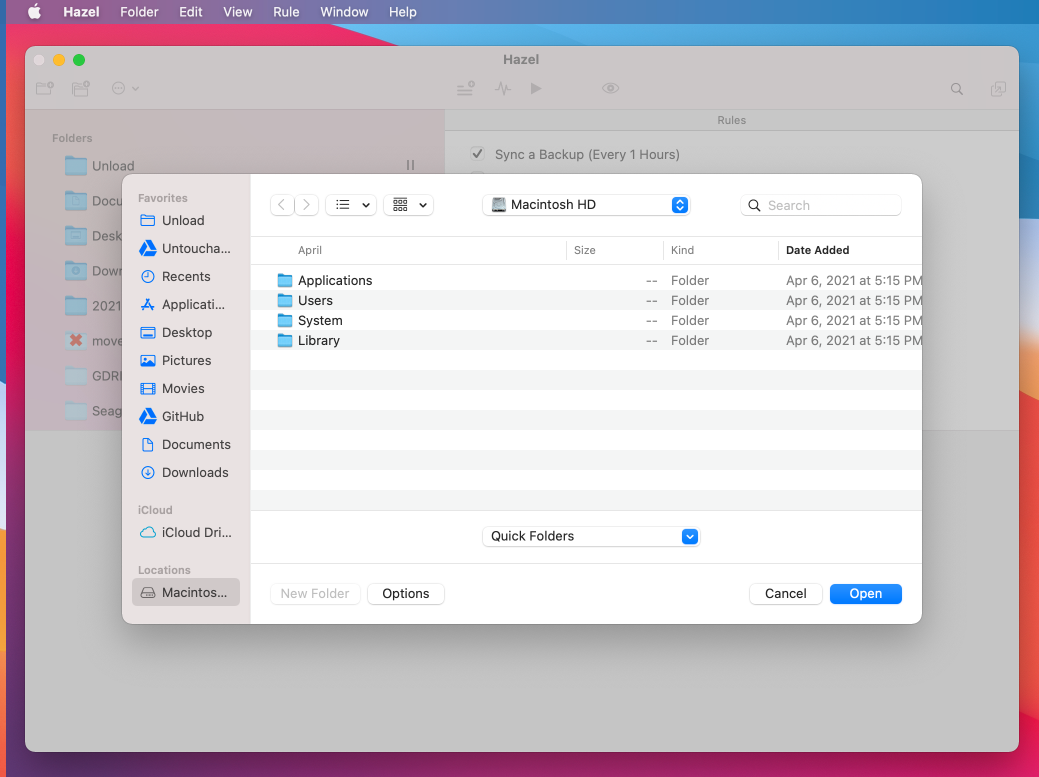Expand the Macintosh HD location popup
This screenshot has width=1039, height=777.
586,205
